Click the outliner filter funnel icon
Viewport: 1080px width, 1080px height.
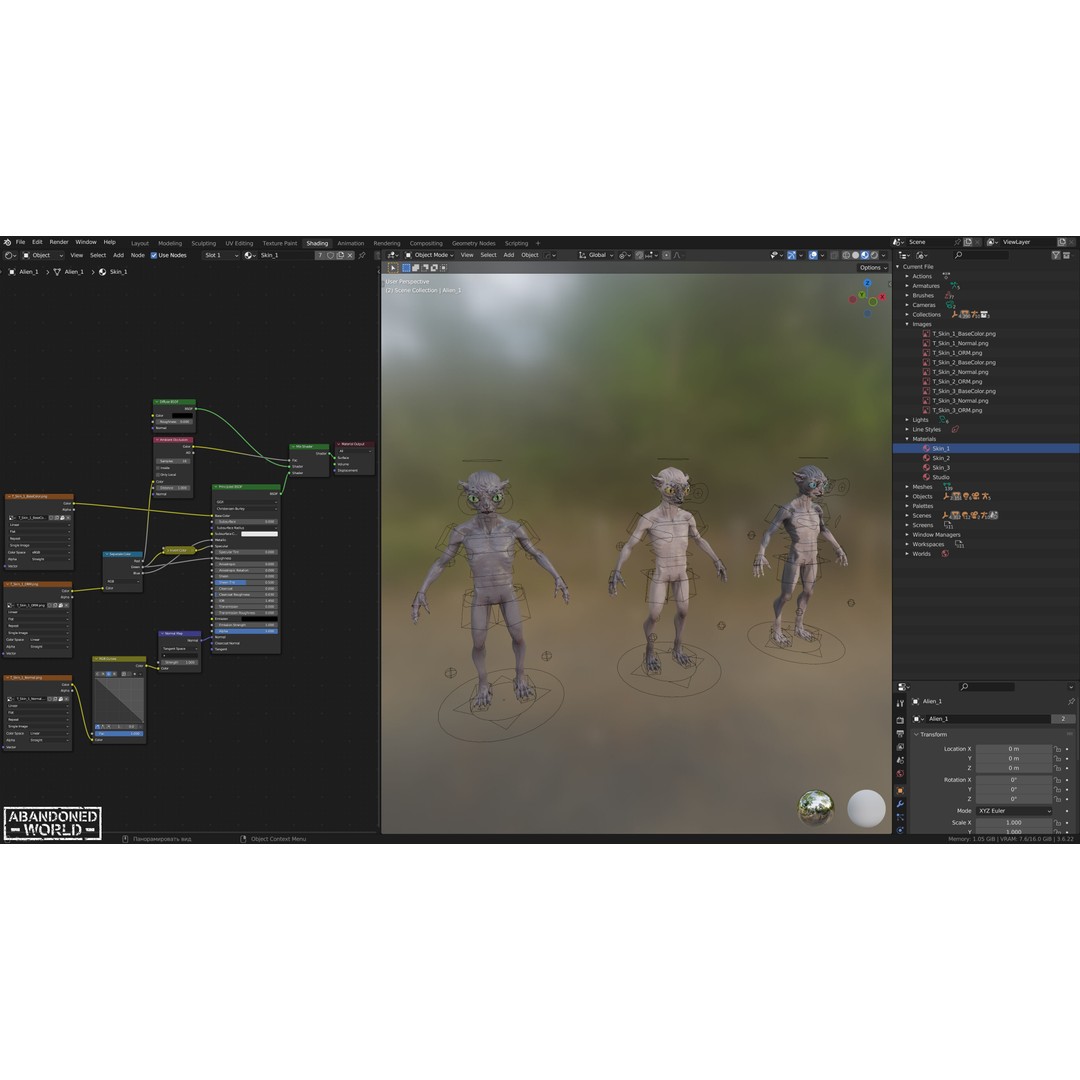[1056, 255]
